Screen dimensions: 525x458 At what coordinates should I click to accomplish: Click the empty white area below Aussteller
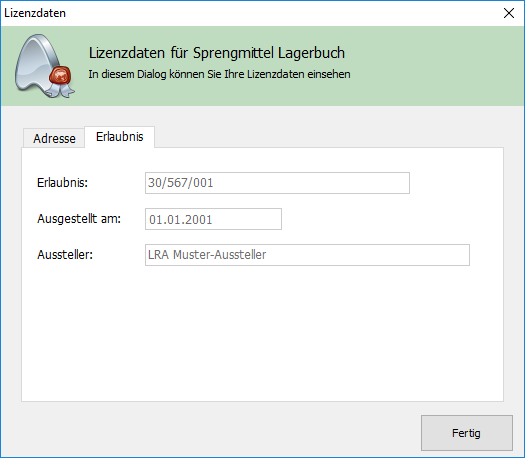pos(262,335)
